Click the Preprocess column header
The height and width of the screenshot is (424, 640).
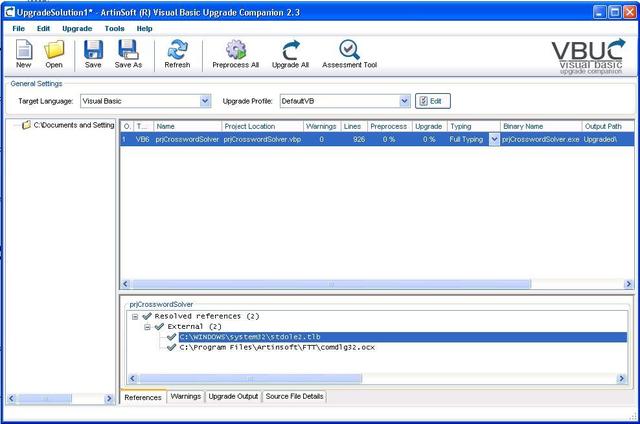point(390,127)
